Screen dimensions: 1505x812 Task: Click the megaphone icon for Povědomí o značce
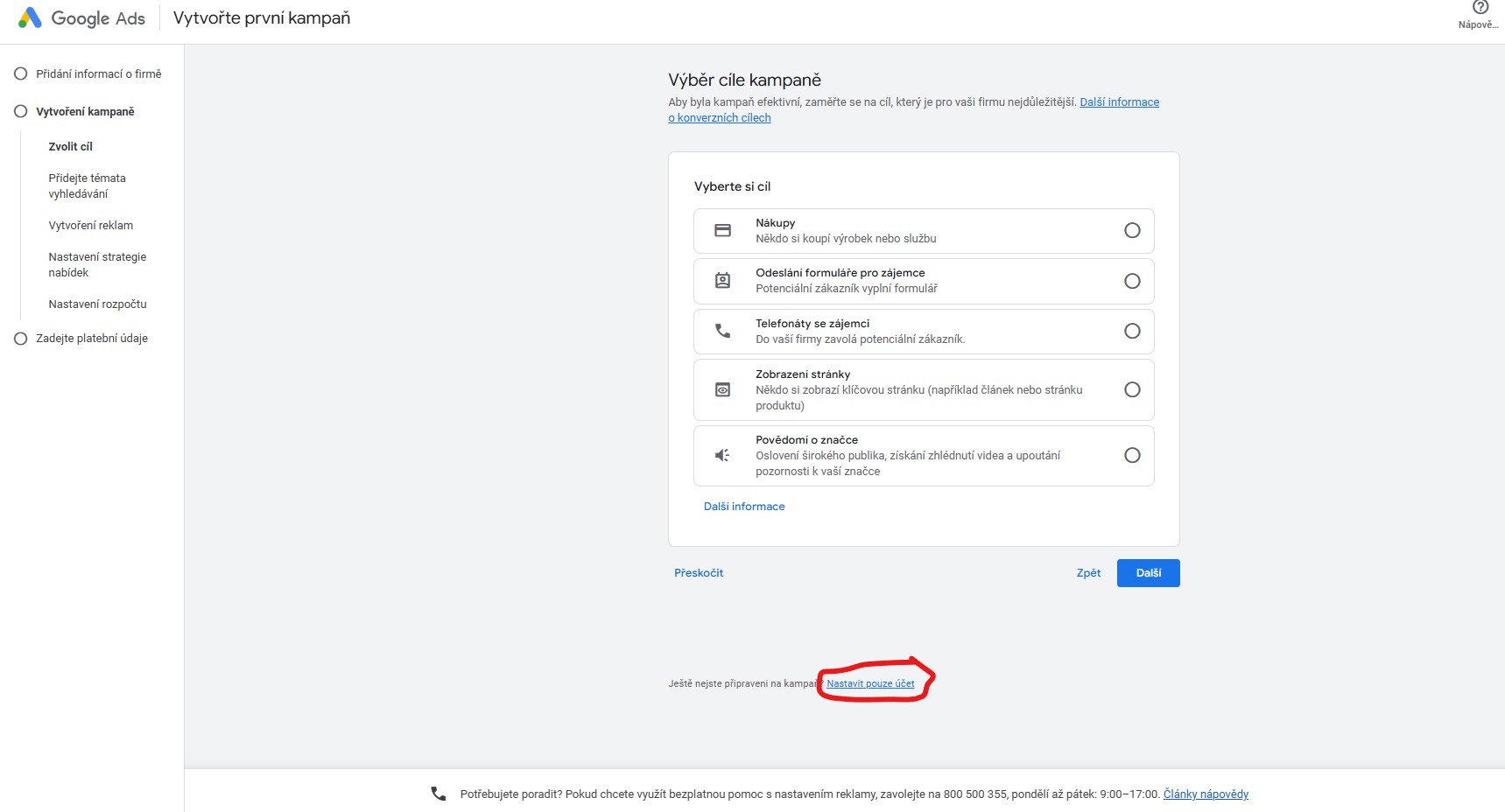point(722,456)
